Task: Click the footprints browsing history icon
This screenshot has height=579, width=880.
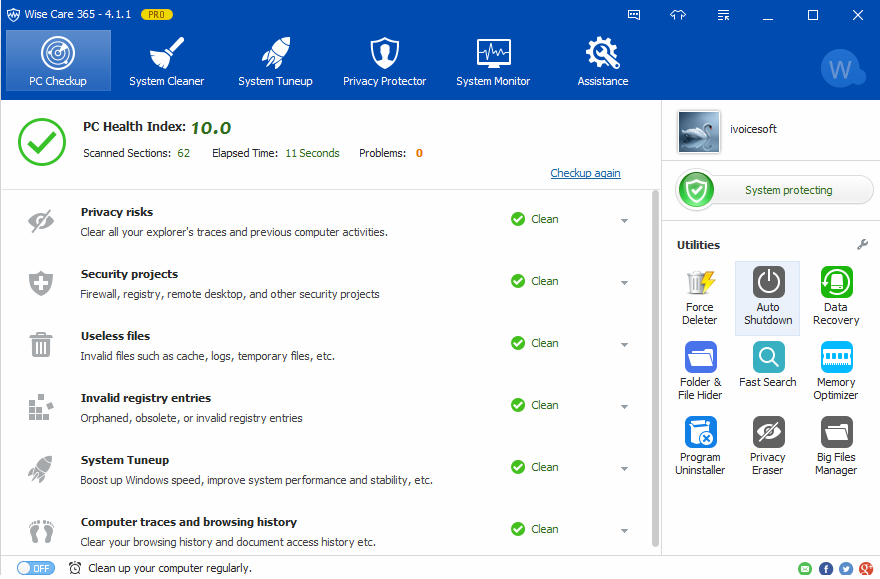Action: pos(42,531)
